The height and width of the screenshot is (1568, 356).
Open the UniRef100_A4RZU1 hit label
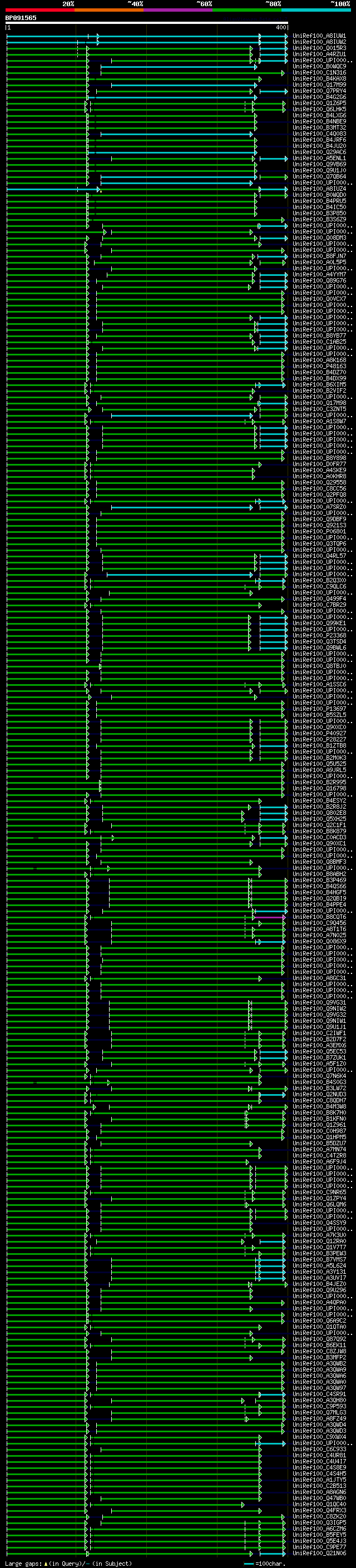tap(319, 54)
